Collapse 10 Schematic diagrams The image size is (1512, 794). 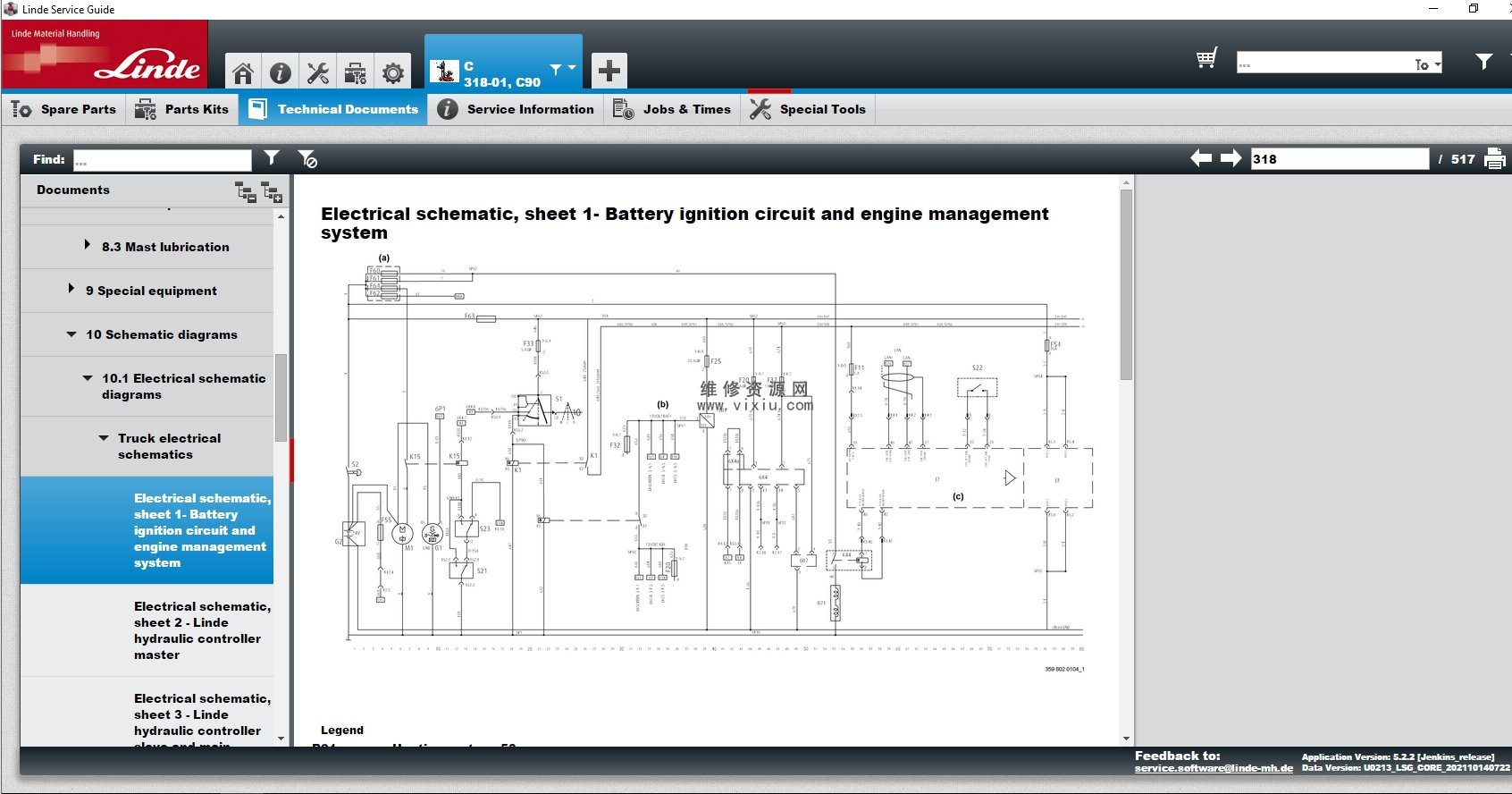(x=71, y=334)
